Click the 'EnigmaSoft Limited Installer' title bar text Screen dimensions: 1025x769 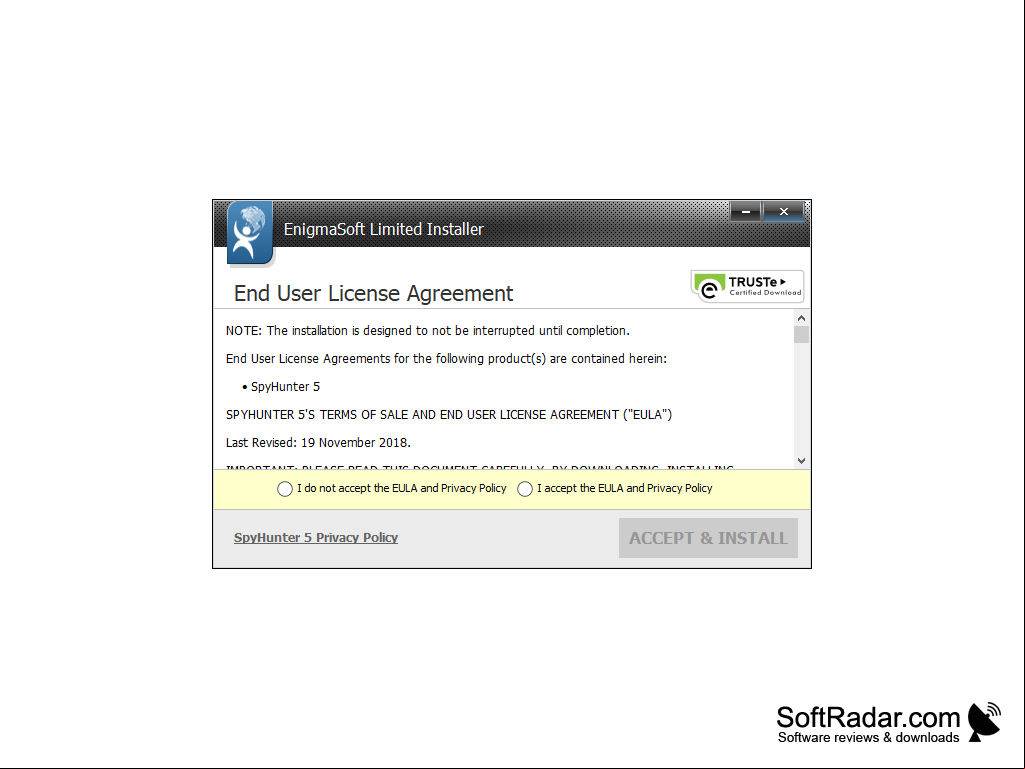click(384, 230)
